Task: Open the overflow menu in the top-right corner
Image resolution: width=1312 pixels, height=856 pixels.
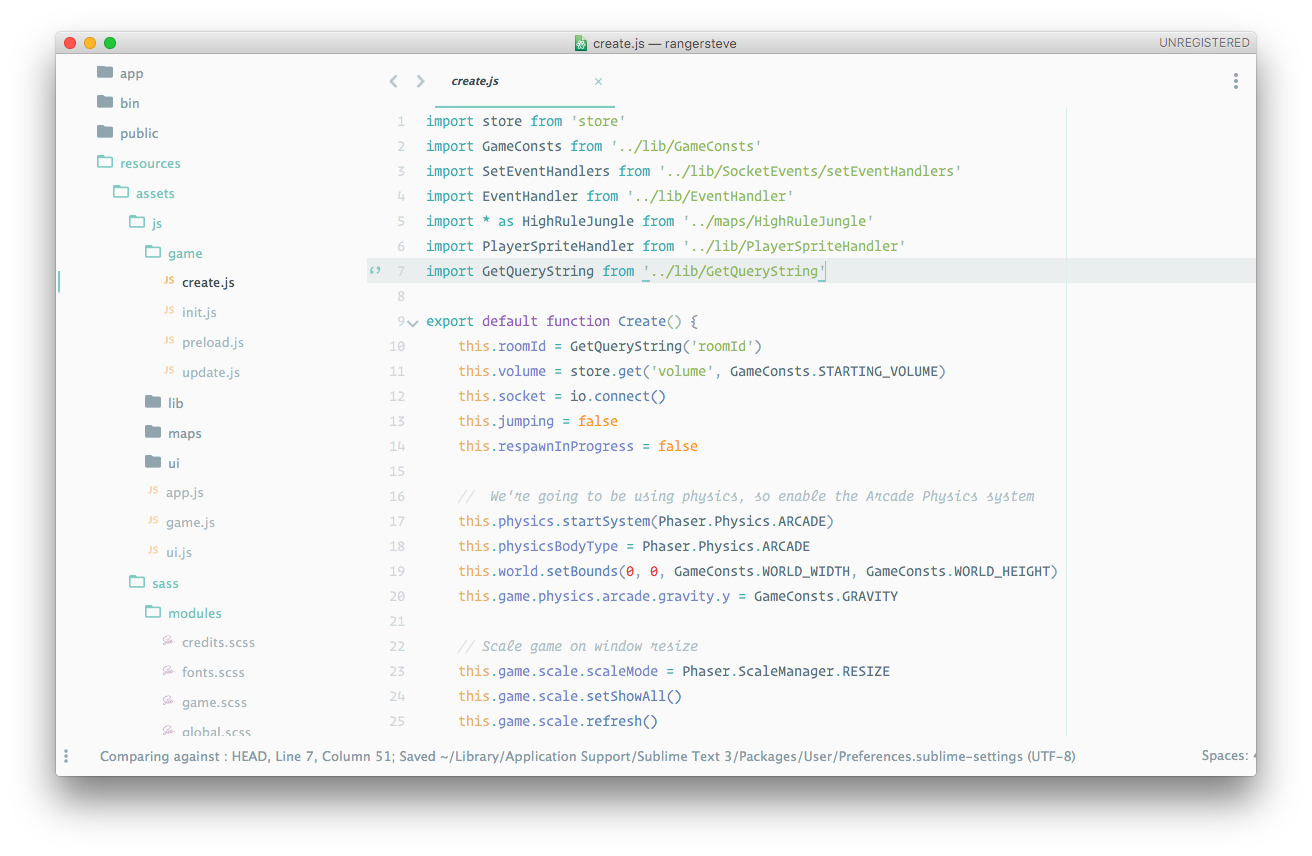Action: click(1236, 80)
